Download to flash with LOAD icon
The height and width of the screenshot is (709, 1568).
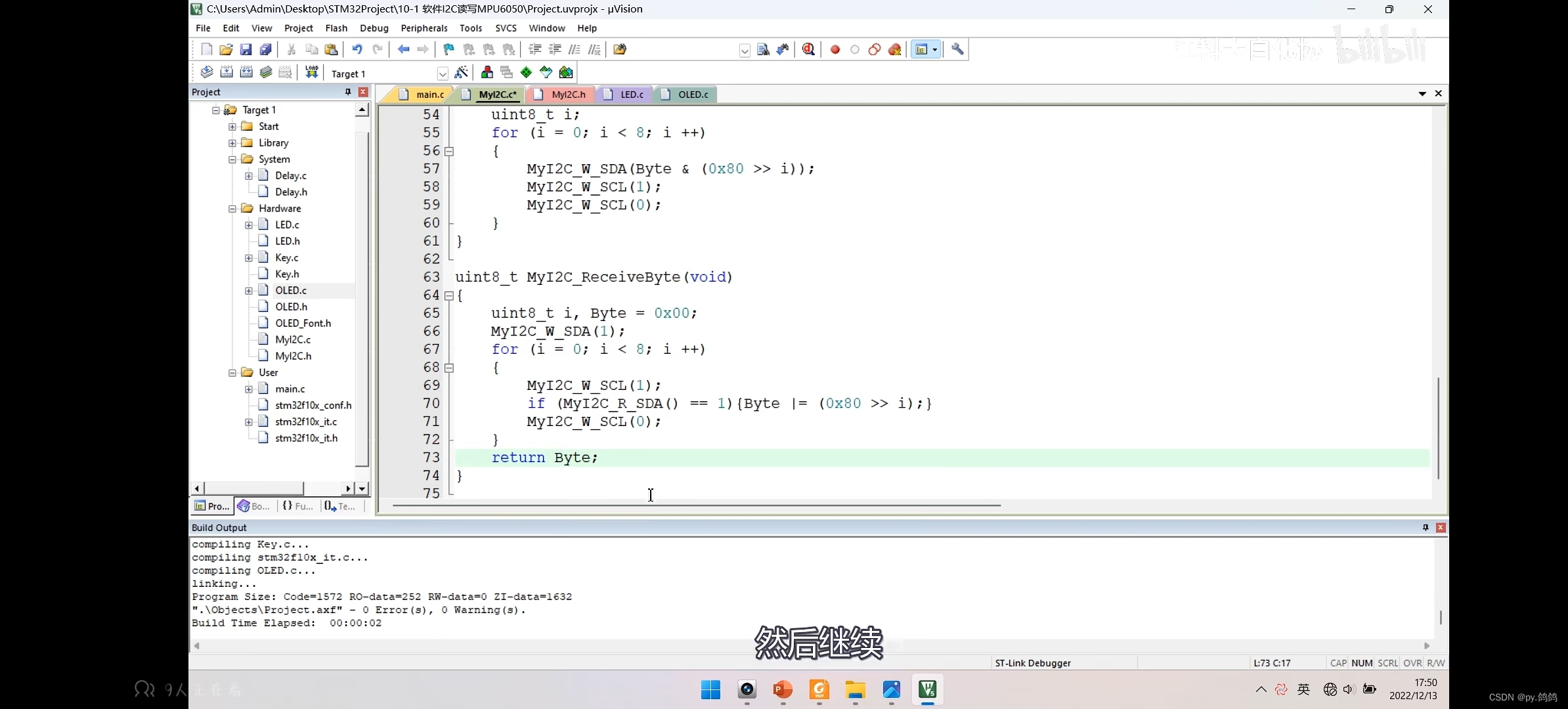click(x=312, y=72)
